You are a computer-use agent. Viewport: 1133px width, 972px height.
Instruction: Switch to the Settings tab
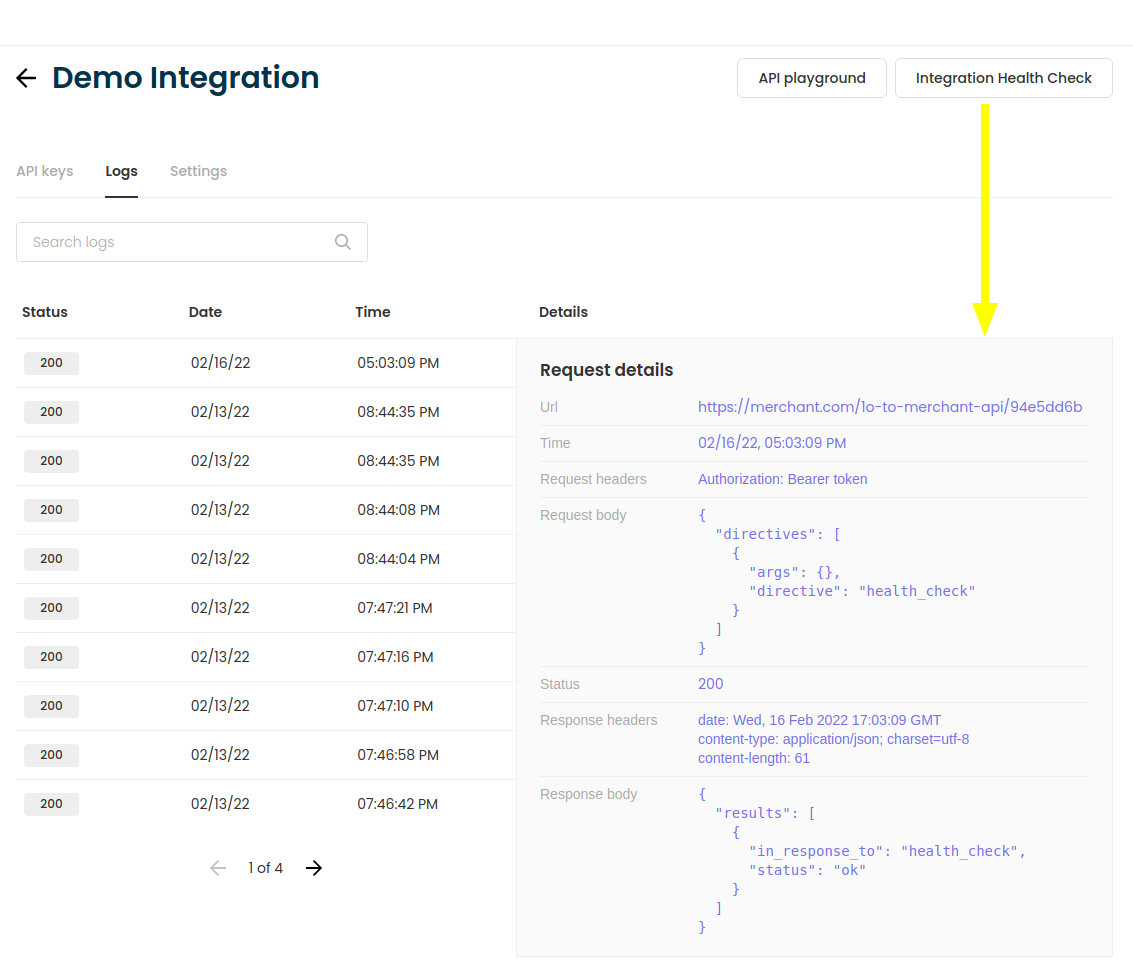(x=198, y=171)
